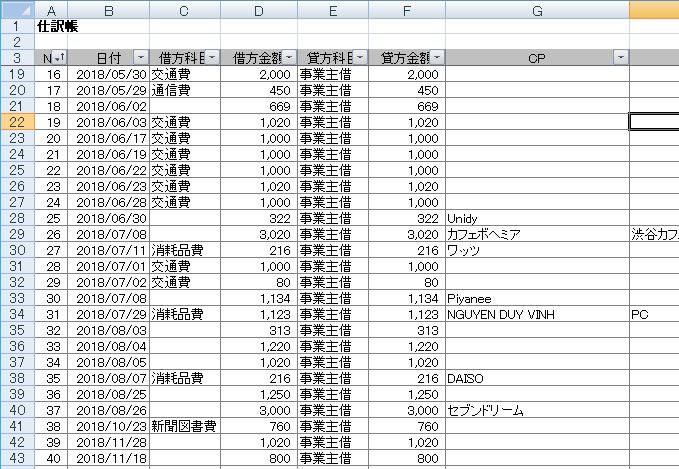Click the 新聞図書費 cell

click(x=184, y=426)
